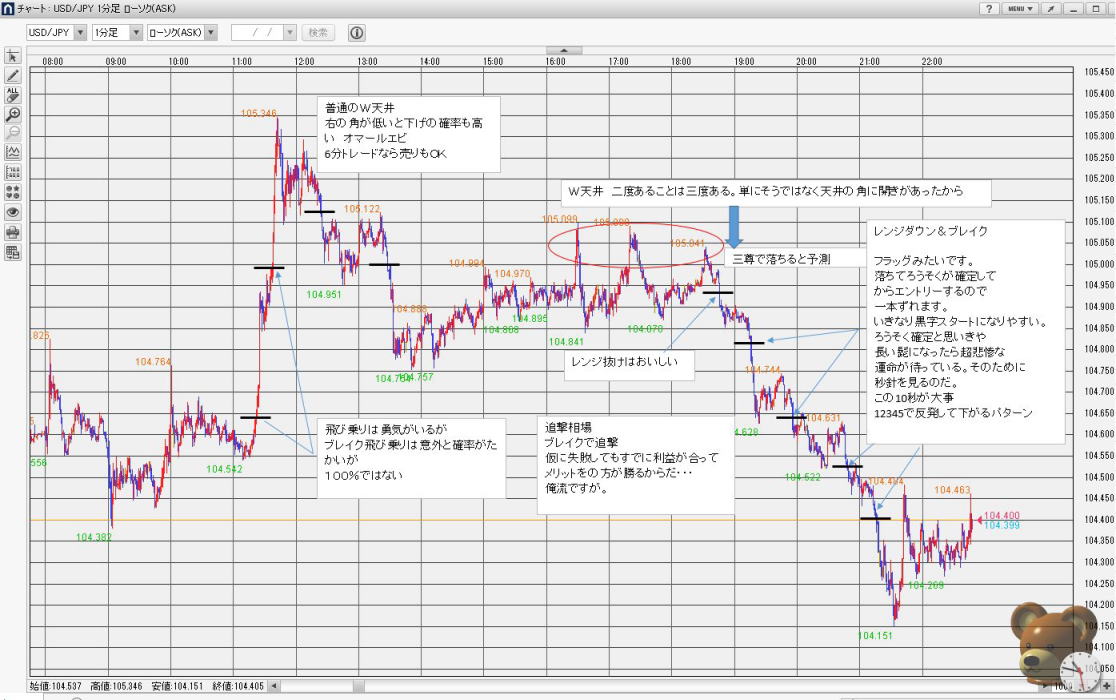The image size is (1116, 700).
Task: Select the pencil drawing tool
Action: 13,75
